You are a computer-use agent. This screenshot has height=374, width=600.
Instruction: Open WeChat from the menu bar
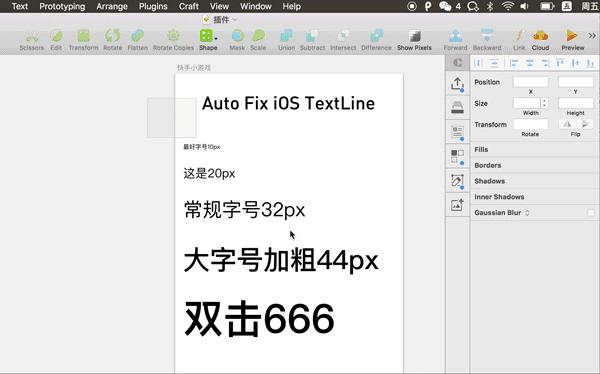(x=445, y=6)
